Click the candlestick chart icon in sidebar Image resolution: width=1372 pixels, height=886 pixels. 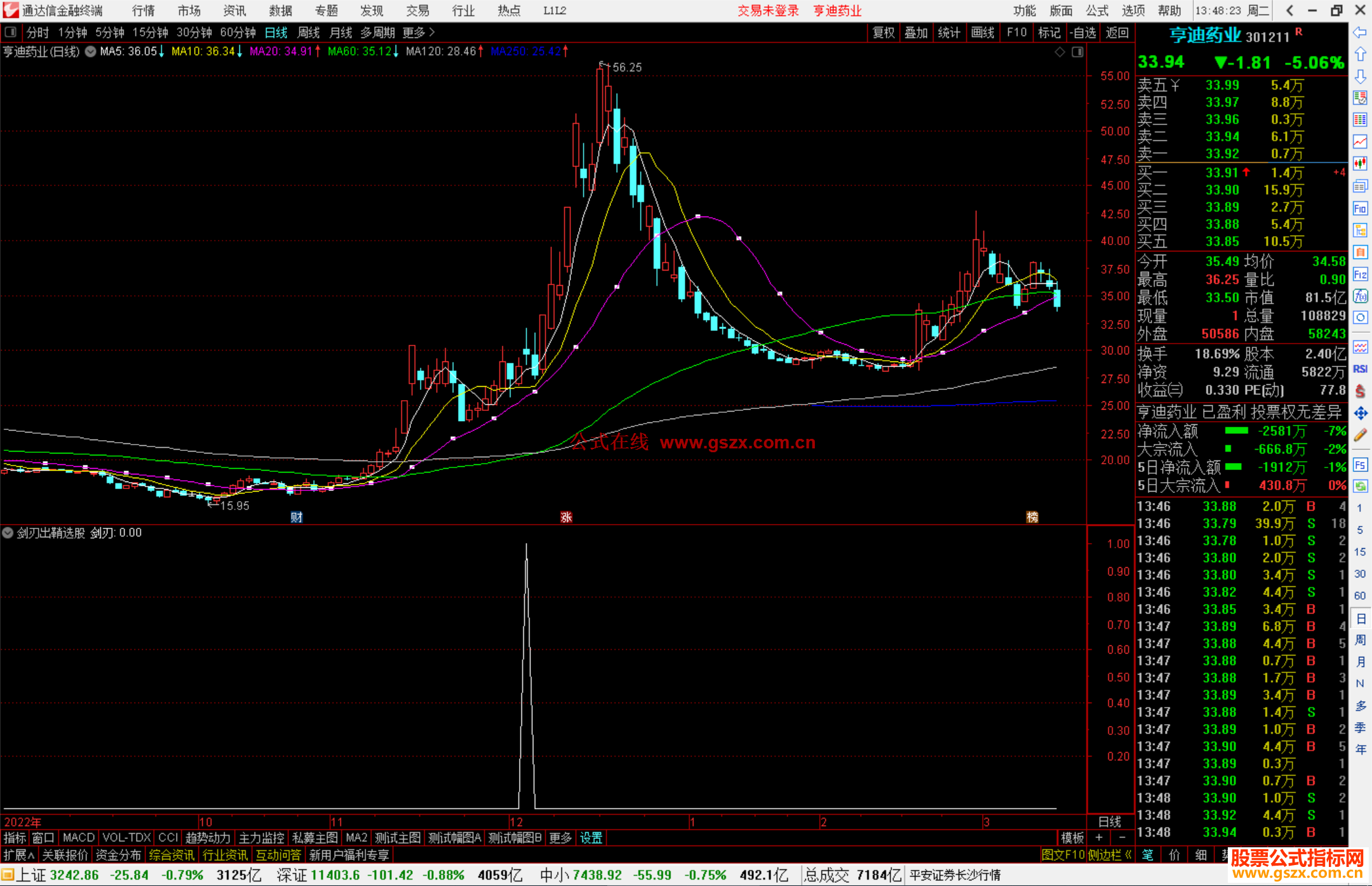click(x=1360, y=164)
